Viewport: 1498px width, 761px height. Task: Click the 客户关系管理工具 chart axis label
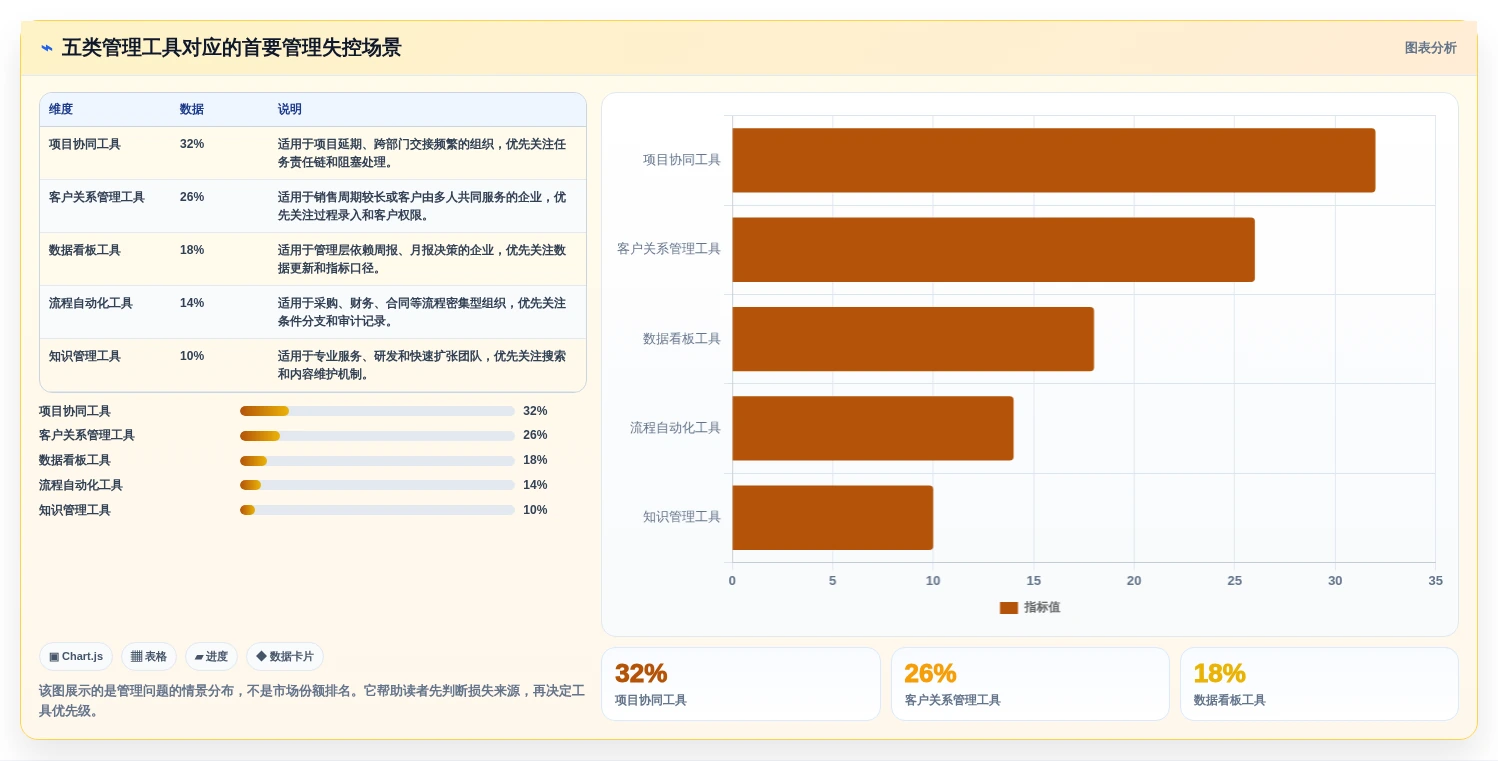[669, 249]
